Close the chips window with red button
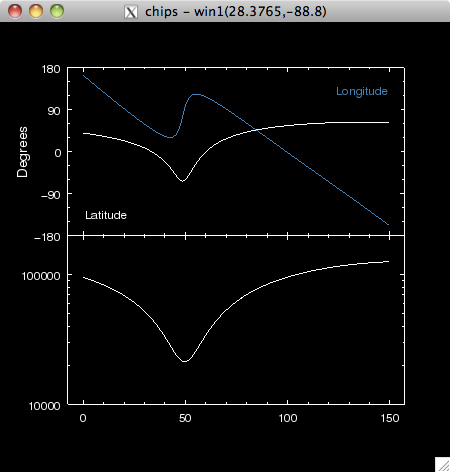The width and height of the screenshot is (450, 472). point(15,11)
